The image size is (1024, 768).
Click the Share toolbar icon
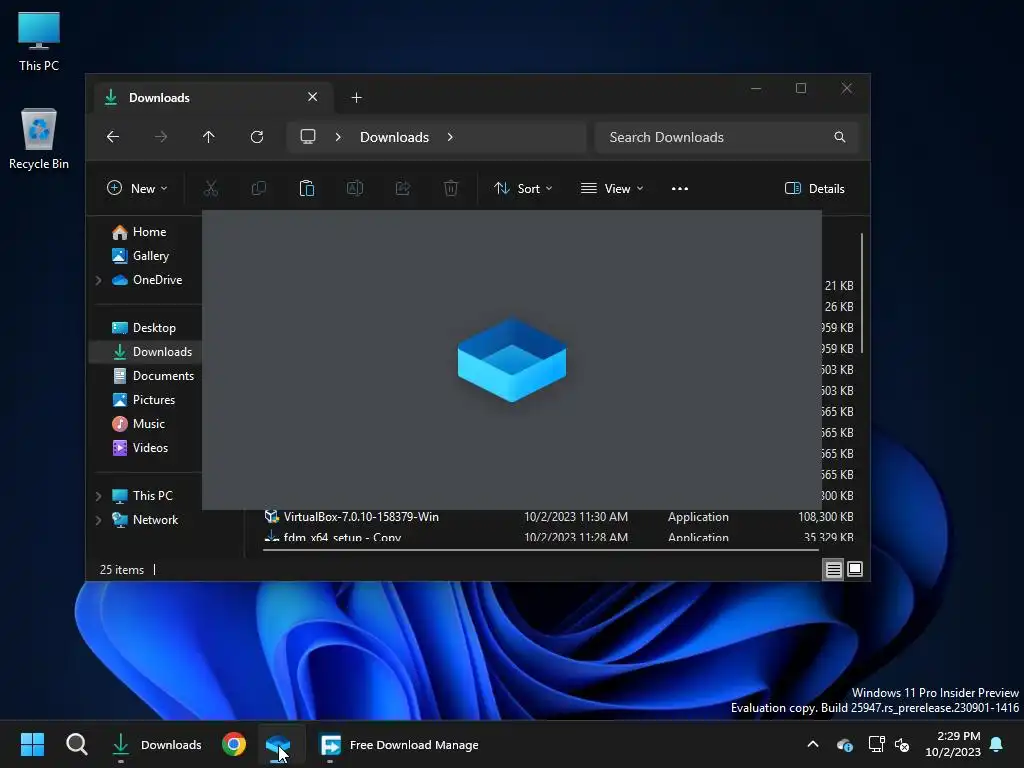pos(403,188)
